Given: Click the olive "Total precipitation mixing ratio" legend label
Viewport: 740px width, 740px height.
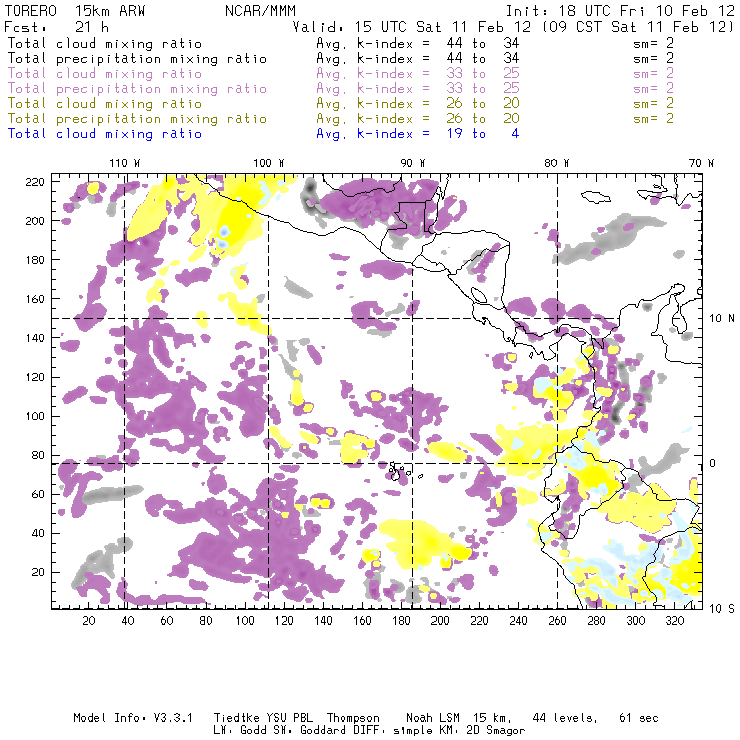Looking at the screenshot, I should pyautogui.click(x=137, y=118).
